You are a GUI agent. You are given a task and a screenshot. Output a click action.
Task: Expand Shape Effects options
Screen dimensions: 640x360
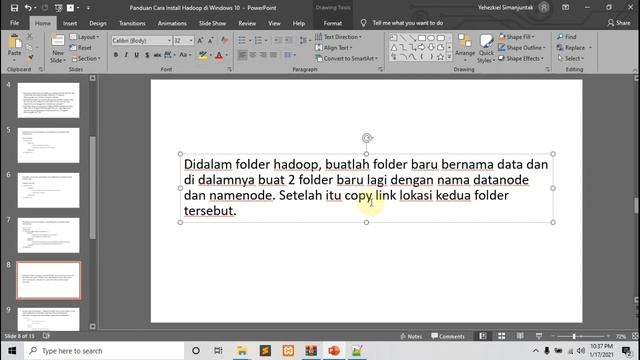point(521,59)
